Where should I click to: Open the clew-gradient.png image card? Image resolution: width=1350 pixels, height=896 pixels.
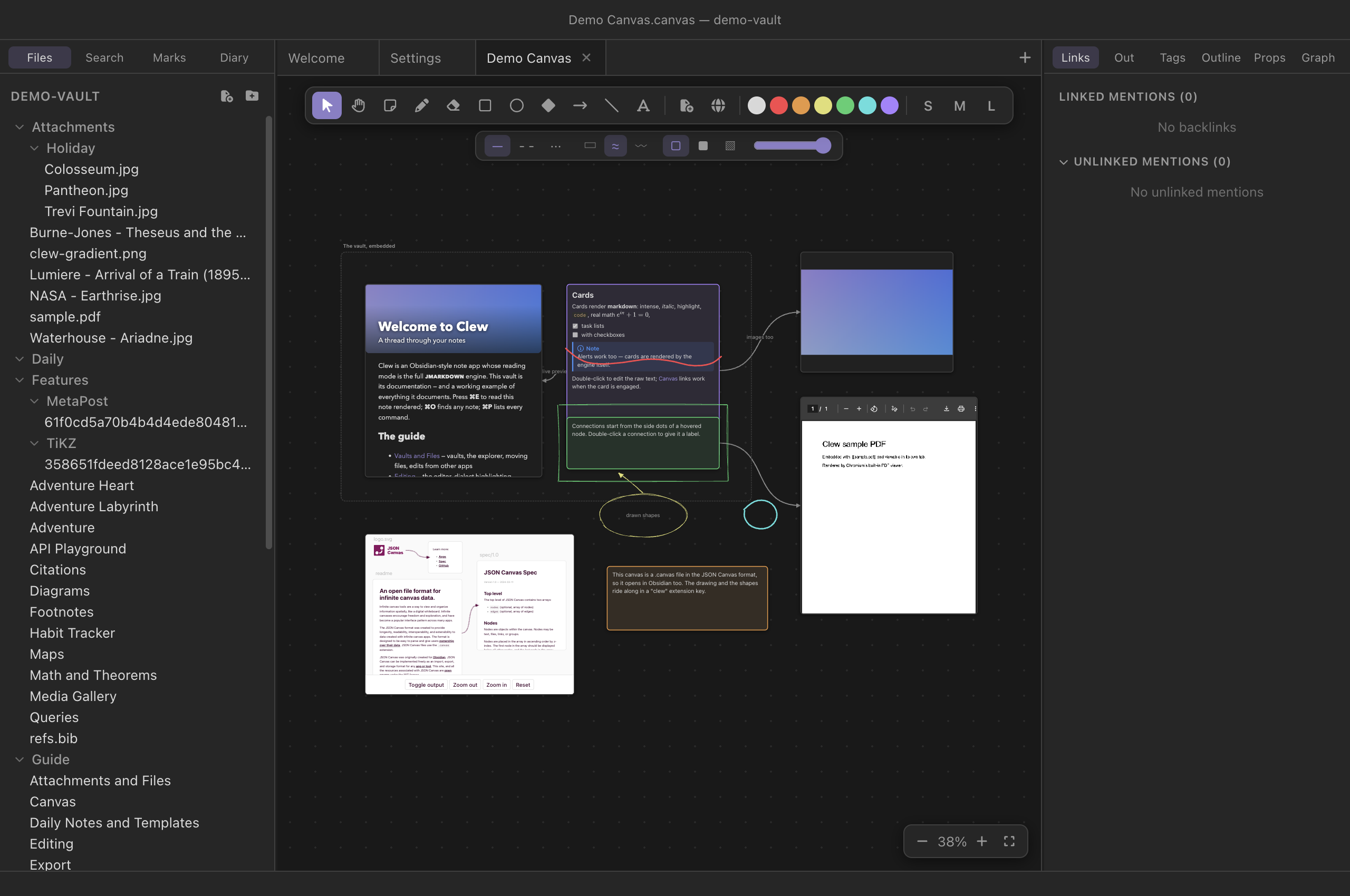[x=876, y=312]
